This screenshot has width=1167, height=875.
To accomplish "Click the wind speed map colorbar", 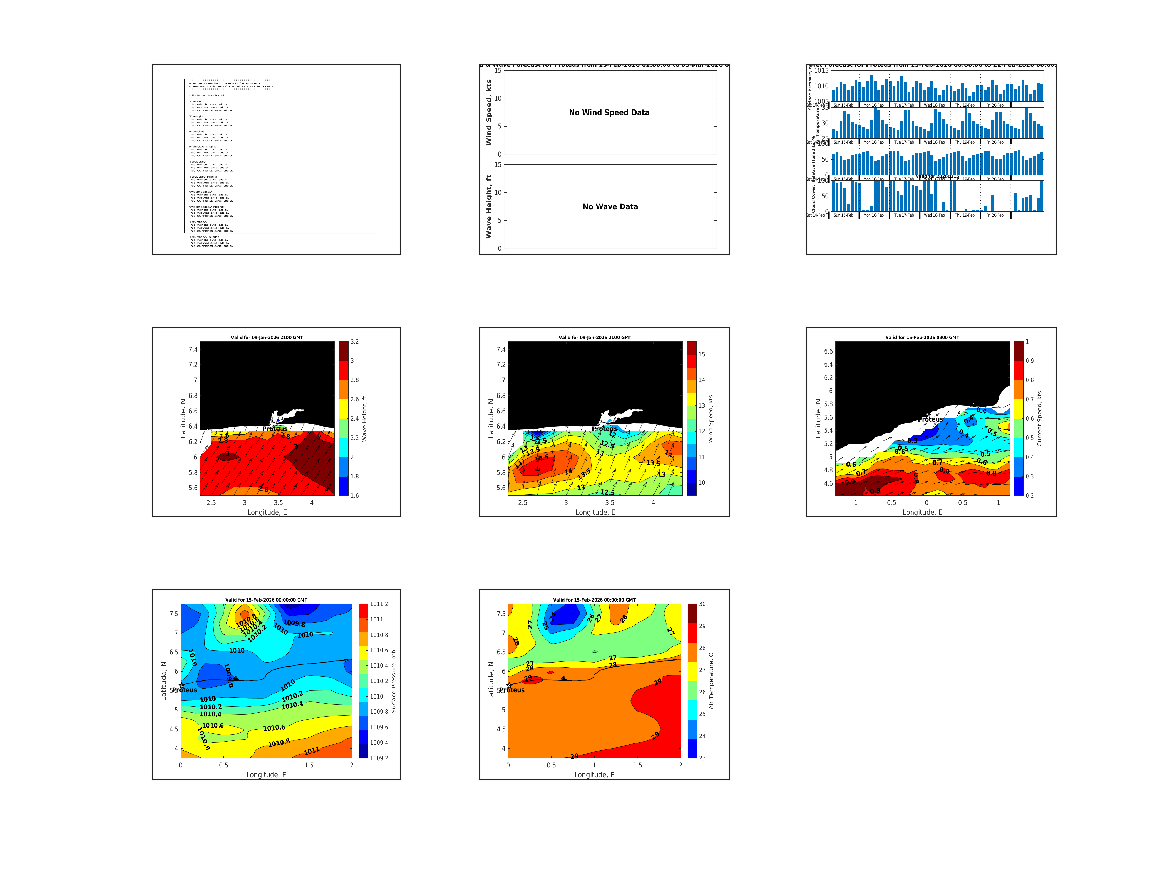I will click(x=691, y=418).
